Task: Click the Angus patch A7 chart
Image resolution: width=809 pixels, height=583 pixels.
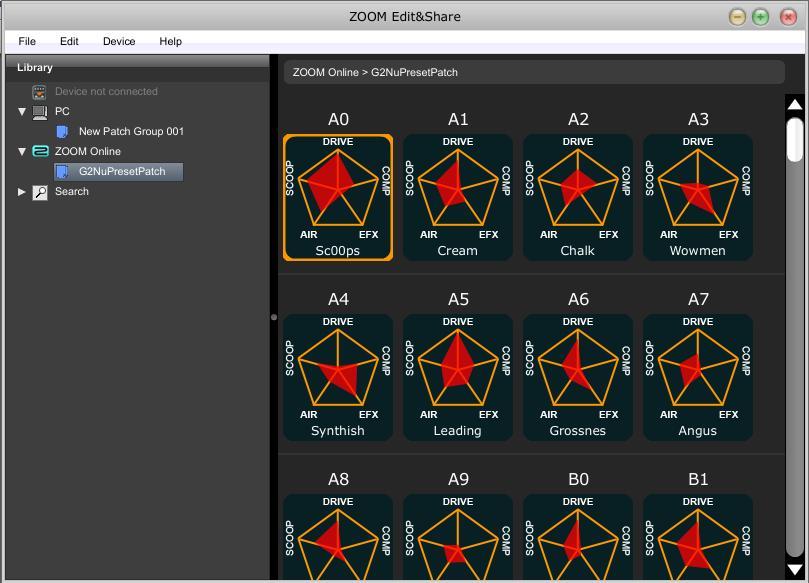Action: coord(698,368)
